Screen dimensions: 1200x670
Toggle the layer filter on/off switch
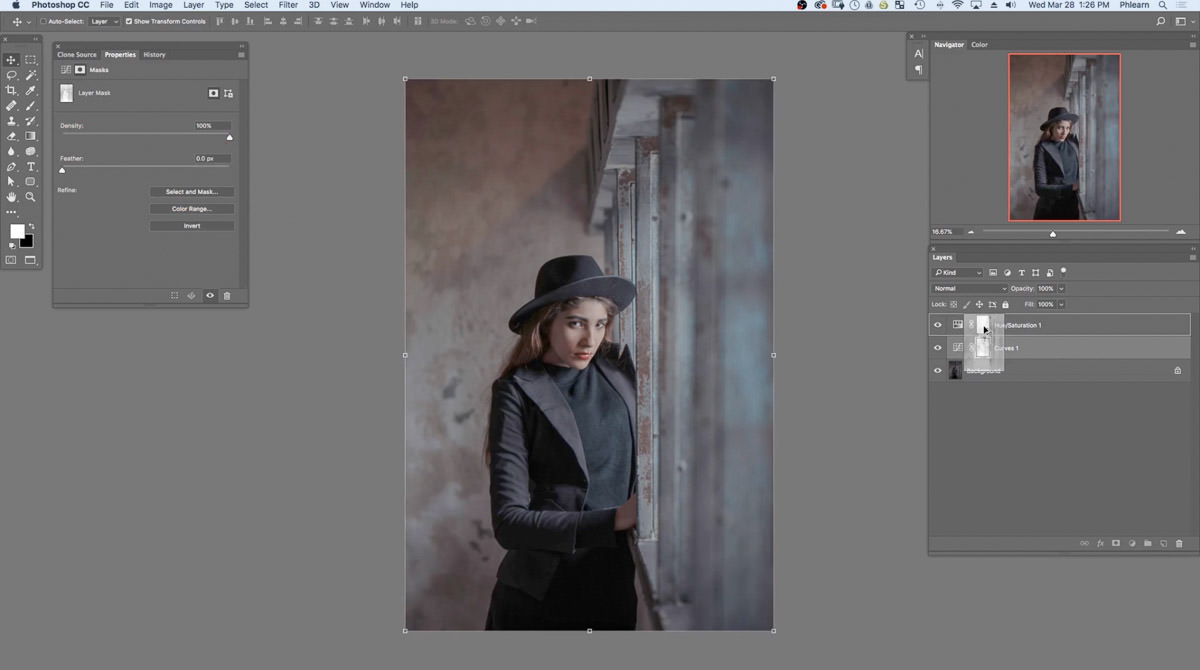[1064, 271]
